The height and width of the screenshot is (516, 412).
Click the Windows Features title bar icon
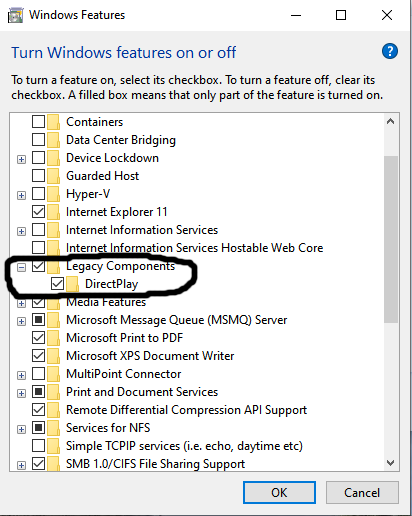(x=15, y=16)
